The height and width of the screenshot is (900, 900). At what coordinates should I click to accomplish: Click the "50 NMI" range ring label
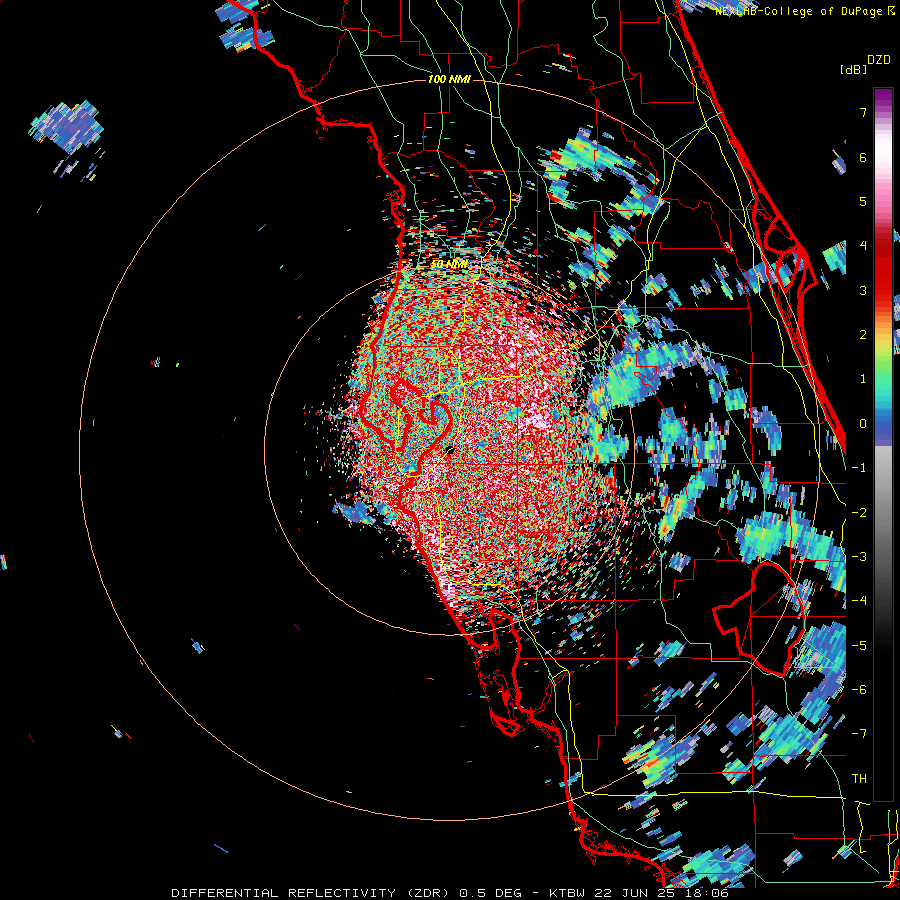coord(449,265)
